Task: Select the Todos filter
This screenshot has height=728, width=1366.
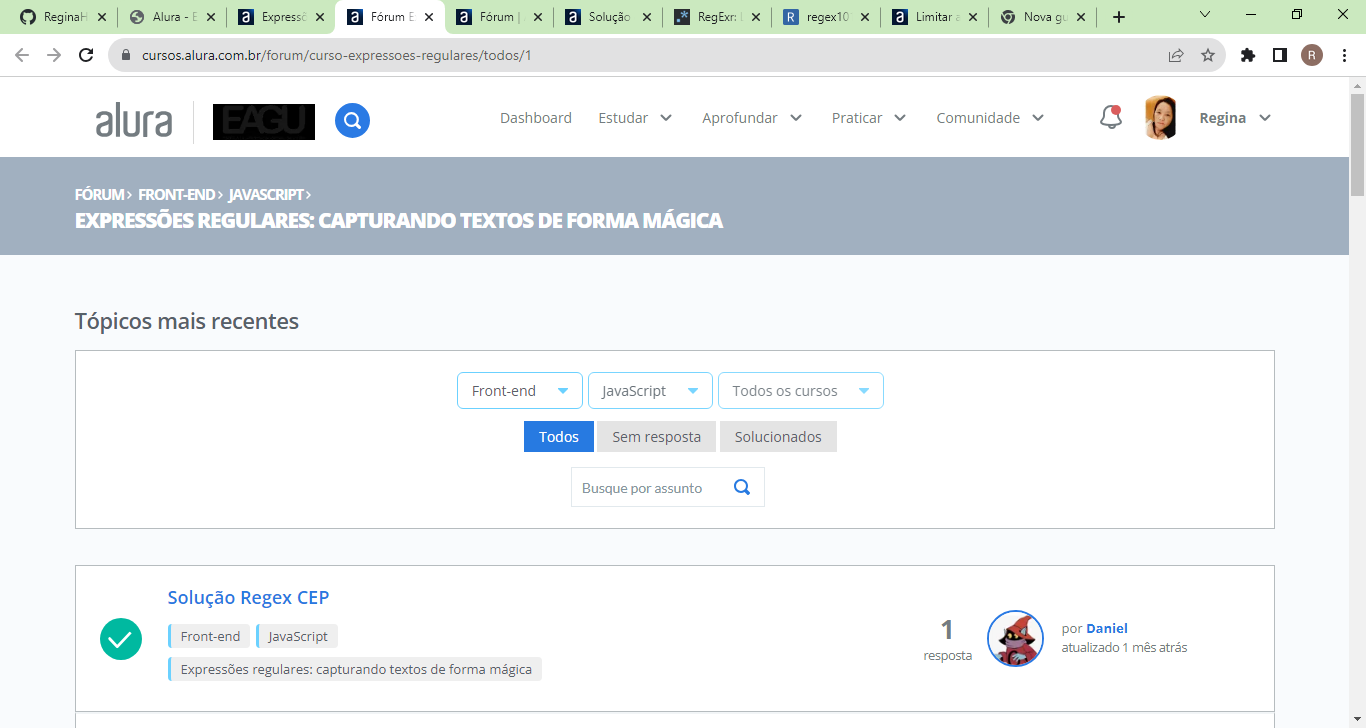Action: [x=559, y=437]
